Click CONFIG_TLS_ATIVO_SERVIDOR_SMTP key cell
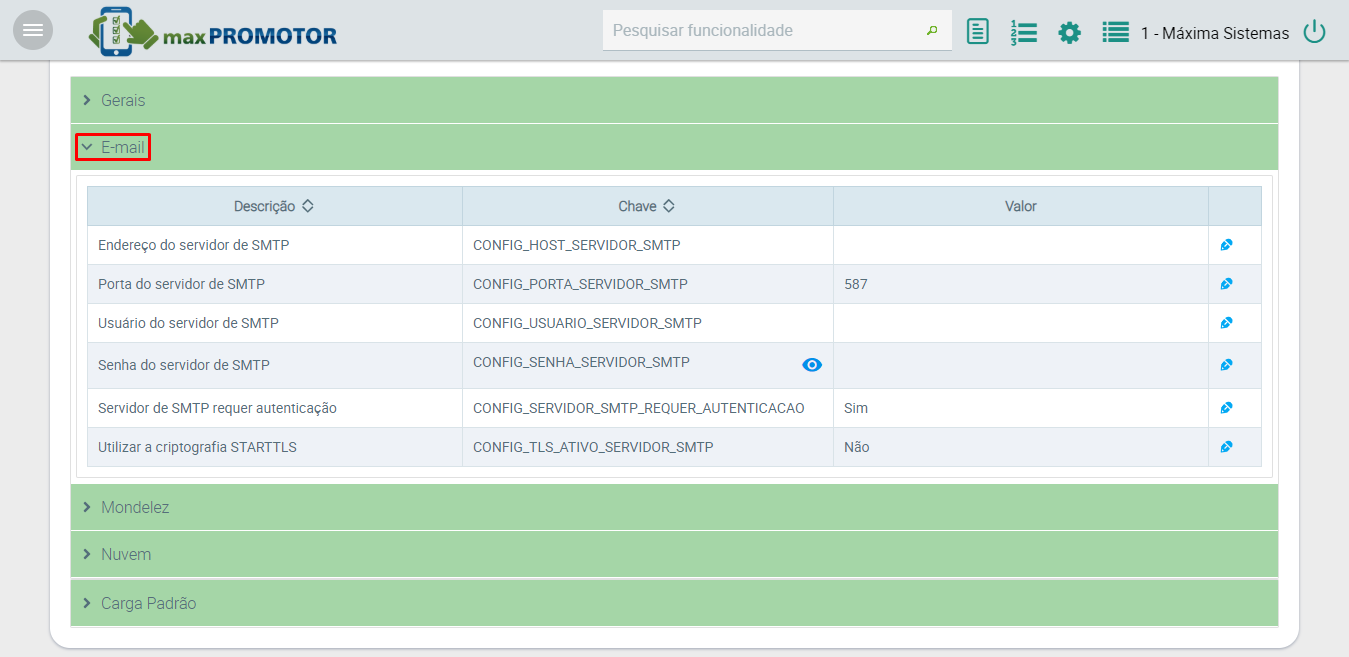This screenshot has width=1349, height=657. click(648, 447)
